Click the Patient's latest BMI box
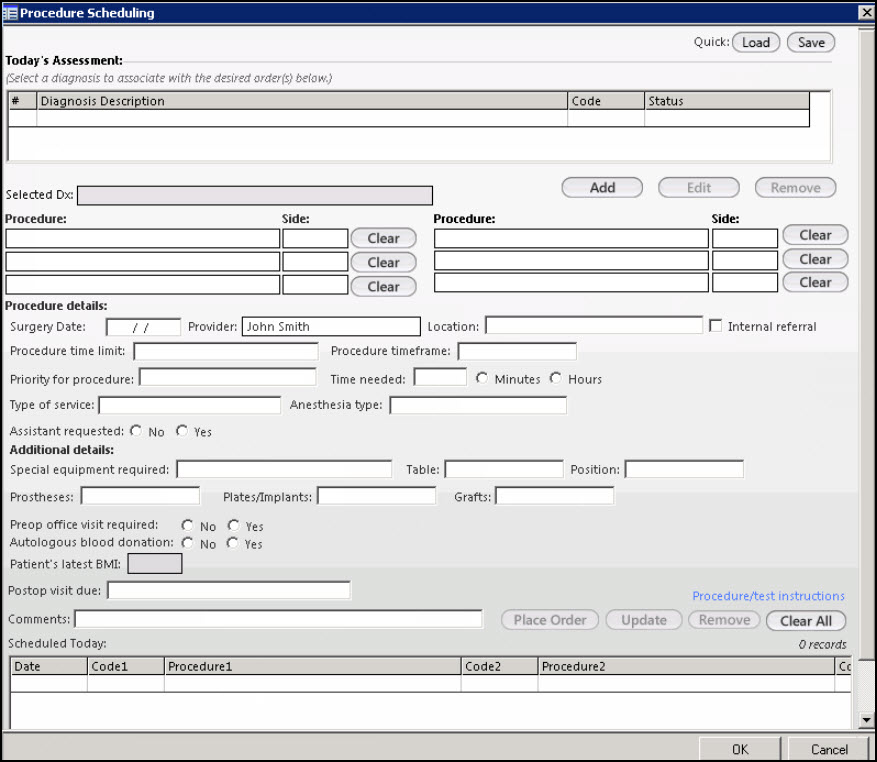 [155, 564]
